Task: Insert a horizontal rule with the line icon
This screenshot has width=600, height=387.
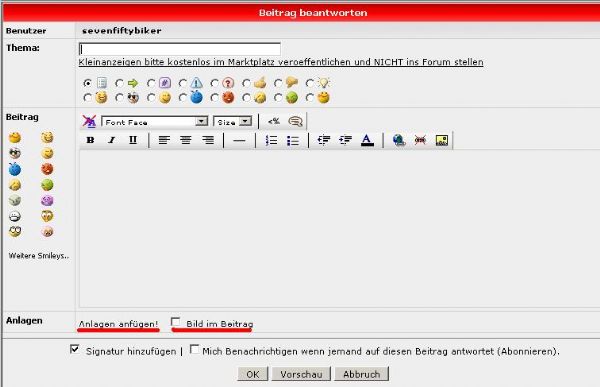Action: [x=239, y=140]
